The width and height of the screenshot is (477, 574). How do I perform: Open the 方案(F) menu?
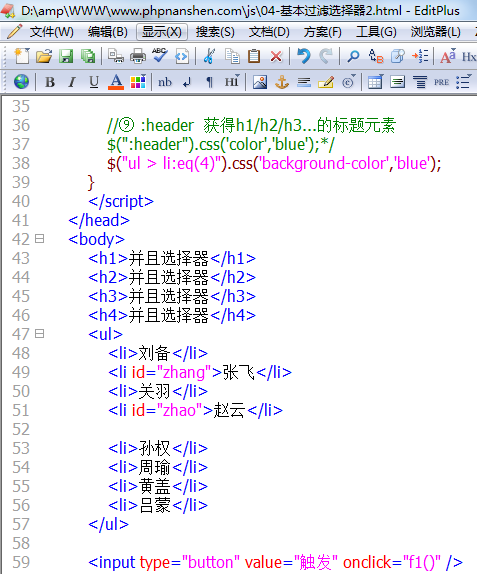[323, 32]
